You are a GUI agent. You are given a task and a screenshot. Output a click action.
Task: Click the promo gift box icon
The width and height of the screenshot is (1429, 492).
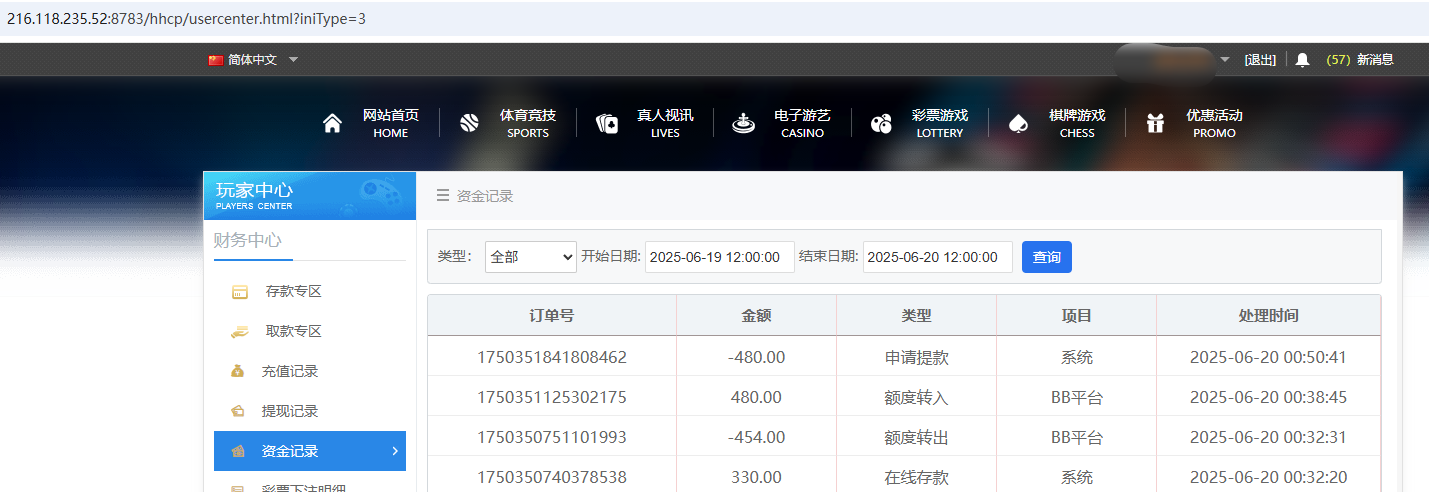[1155, 124]
